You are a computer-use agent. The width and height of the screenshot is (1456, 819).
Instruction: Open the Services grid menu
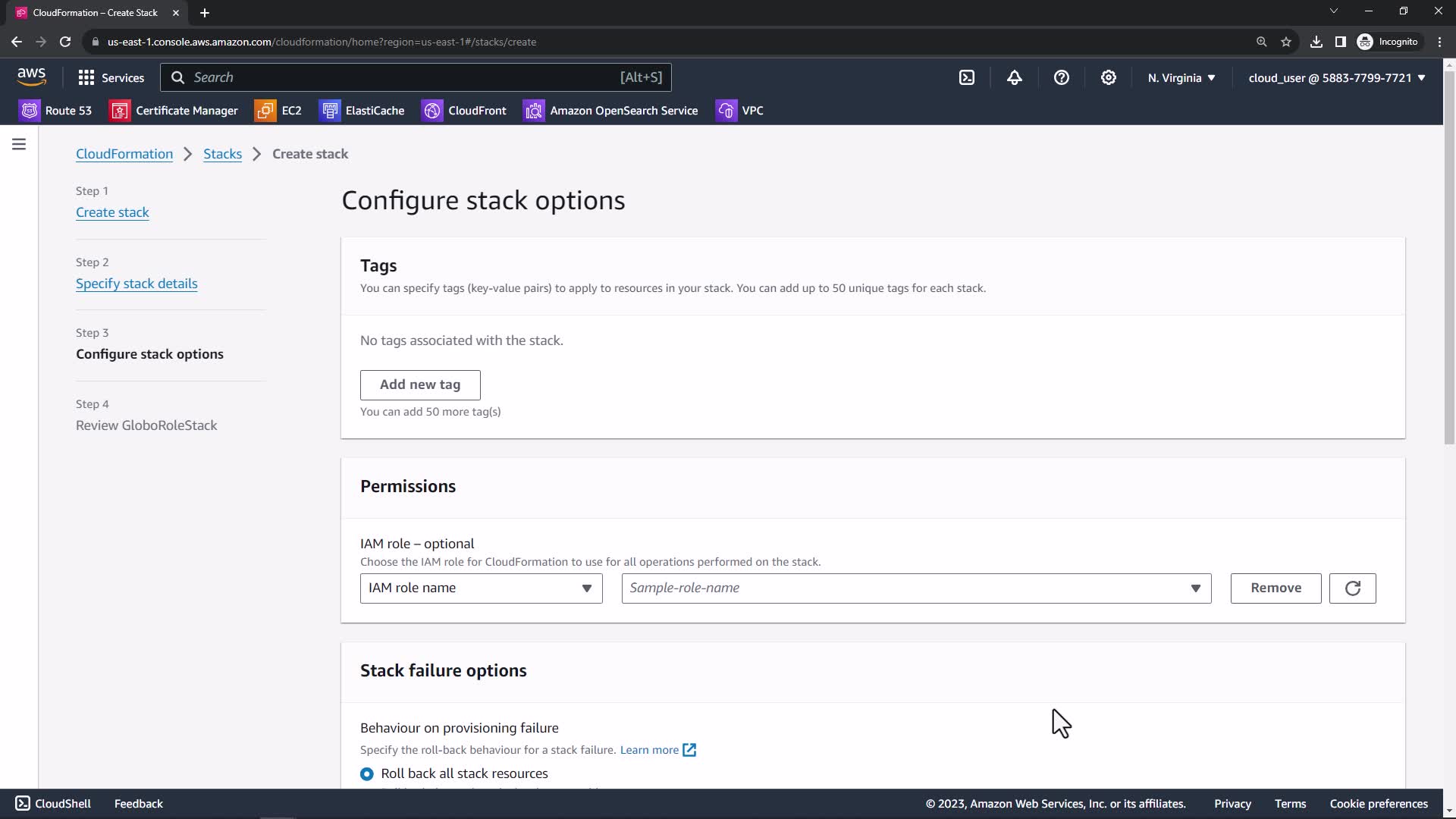point(111,77)
